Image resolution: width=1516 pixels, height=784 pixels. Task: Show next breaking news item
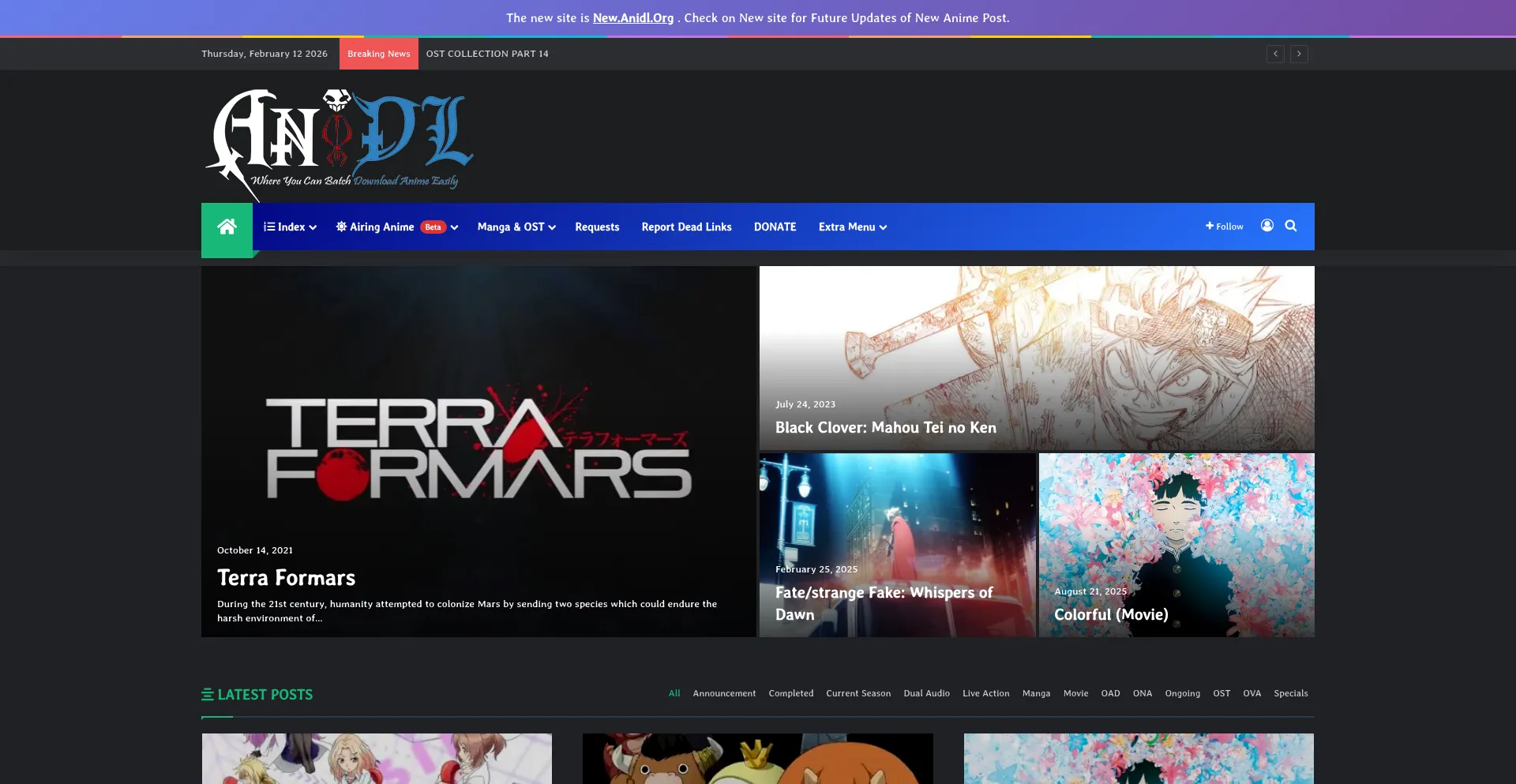click(1299, 54)
